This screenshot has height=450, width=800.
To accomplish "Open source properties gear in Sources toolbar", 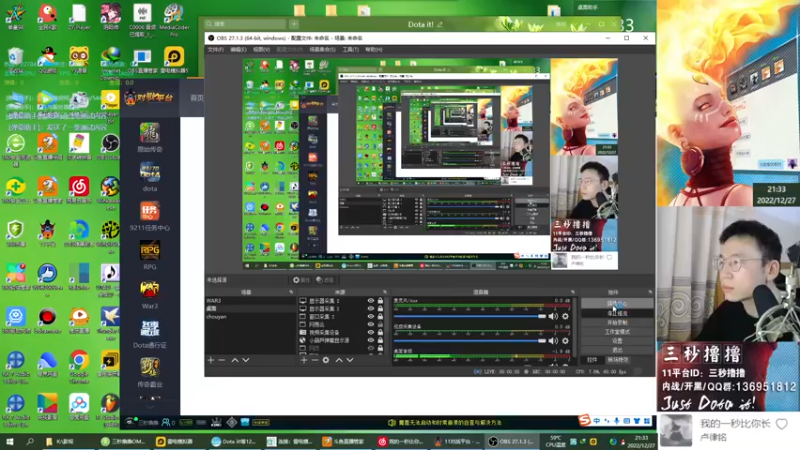I will coord(326,360).
